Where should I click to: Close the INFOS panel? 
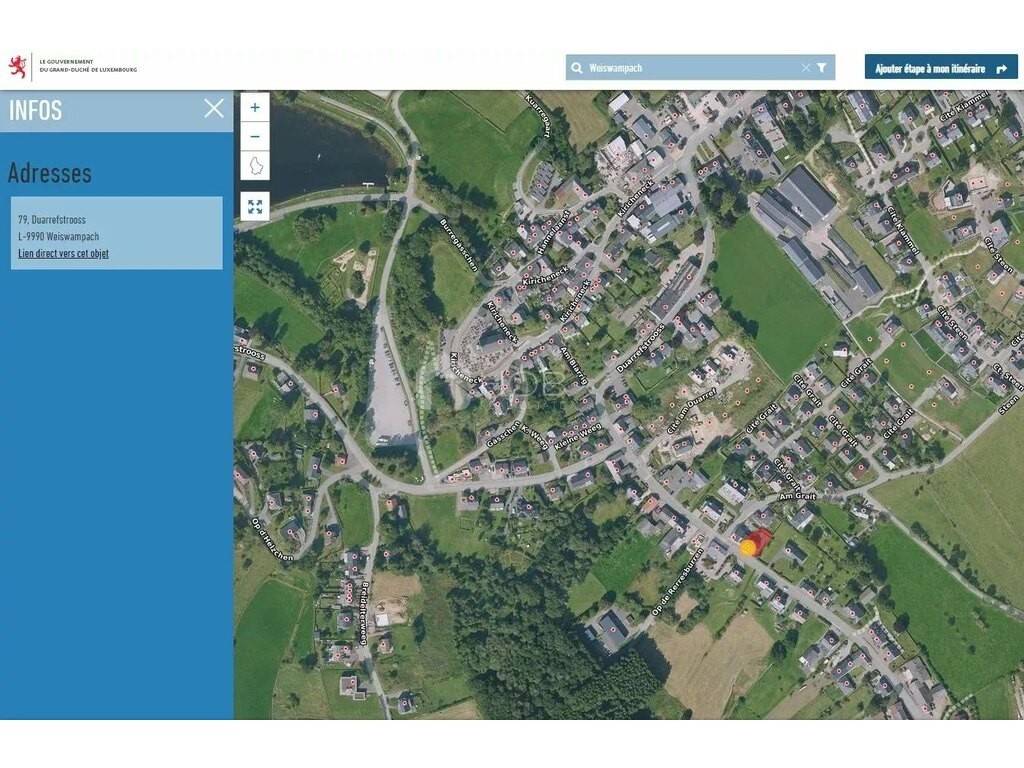pos(214,109)
